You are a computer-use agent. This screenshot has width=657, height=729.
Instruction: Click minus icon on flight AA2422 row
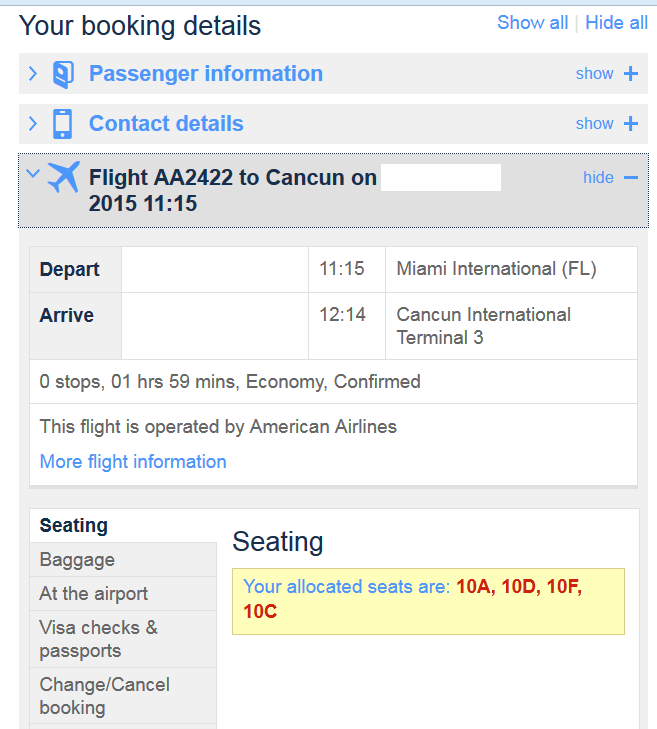[x=631, y=178]
